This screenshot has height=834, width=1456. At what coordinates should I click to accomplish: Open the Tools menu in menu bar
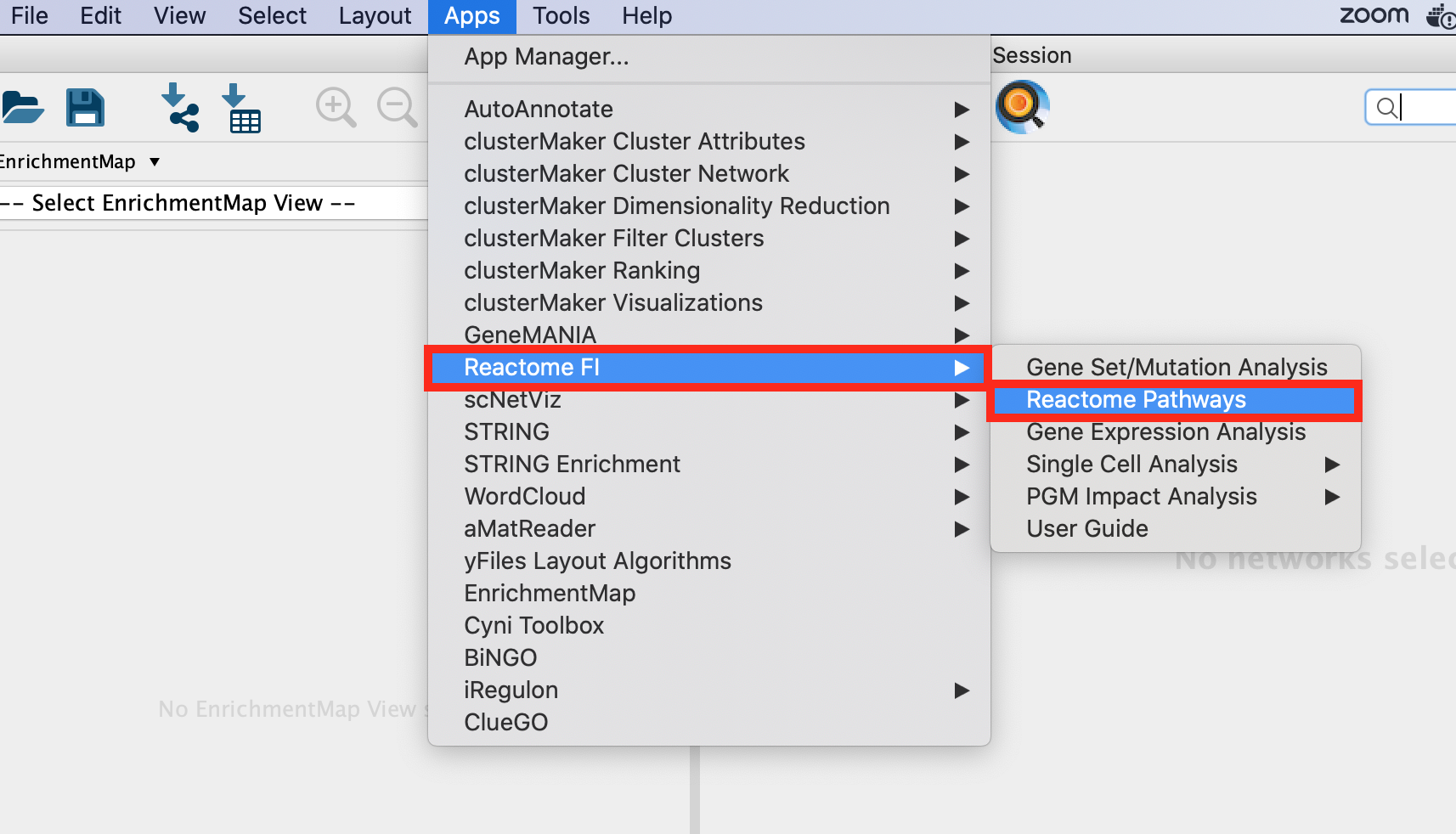tap(561, 16)
